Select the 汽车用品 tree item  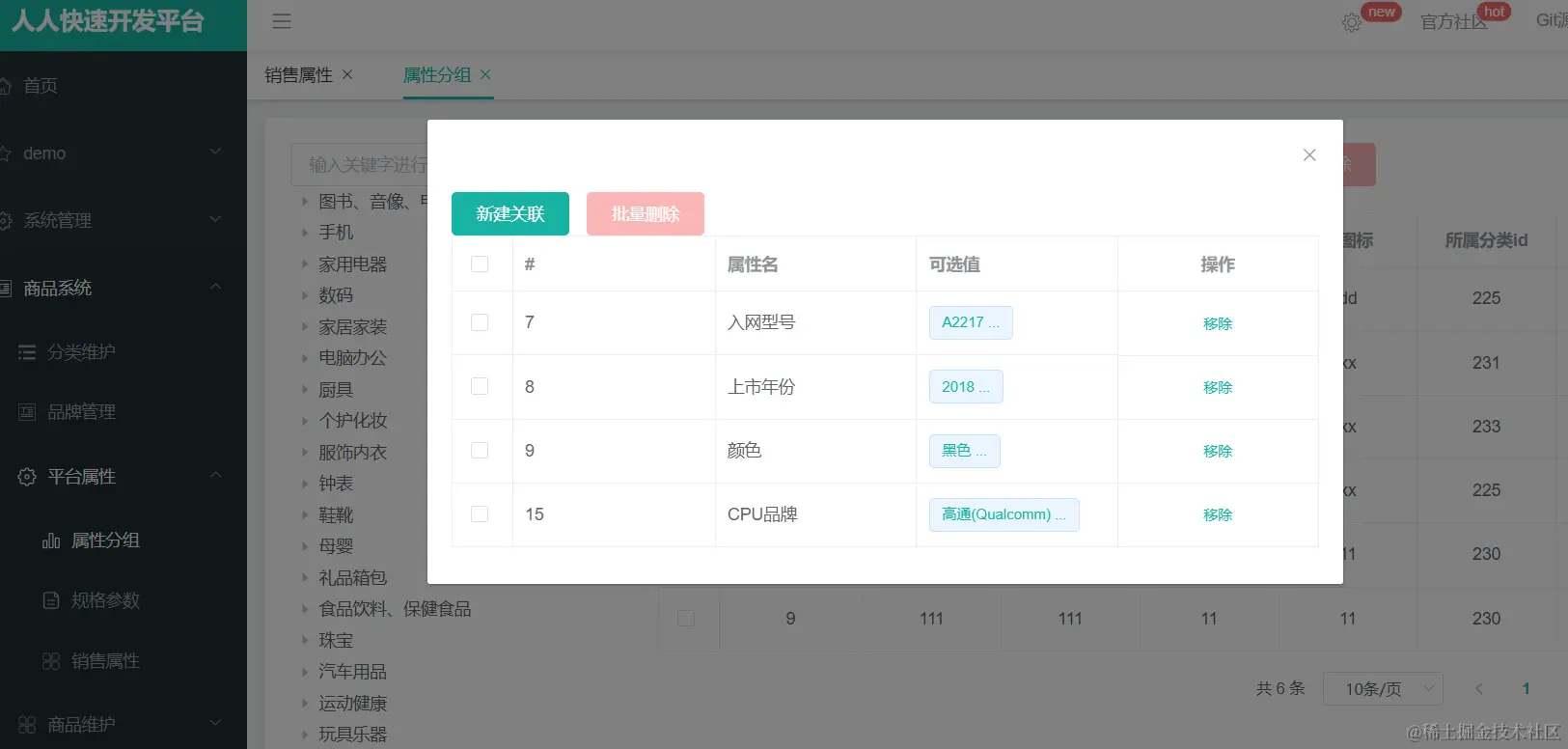pos(353,672)
